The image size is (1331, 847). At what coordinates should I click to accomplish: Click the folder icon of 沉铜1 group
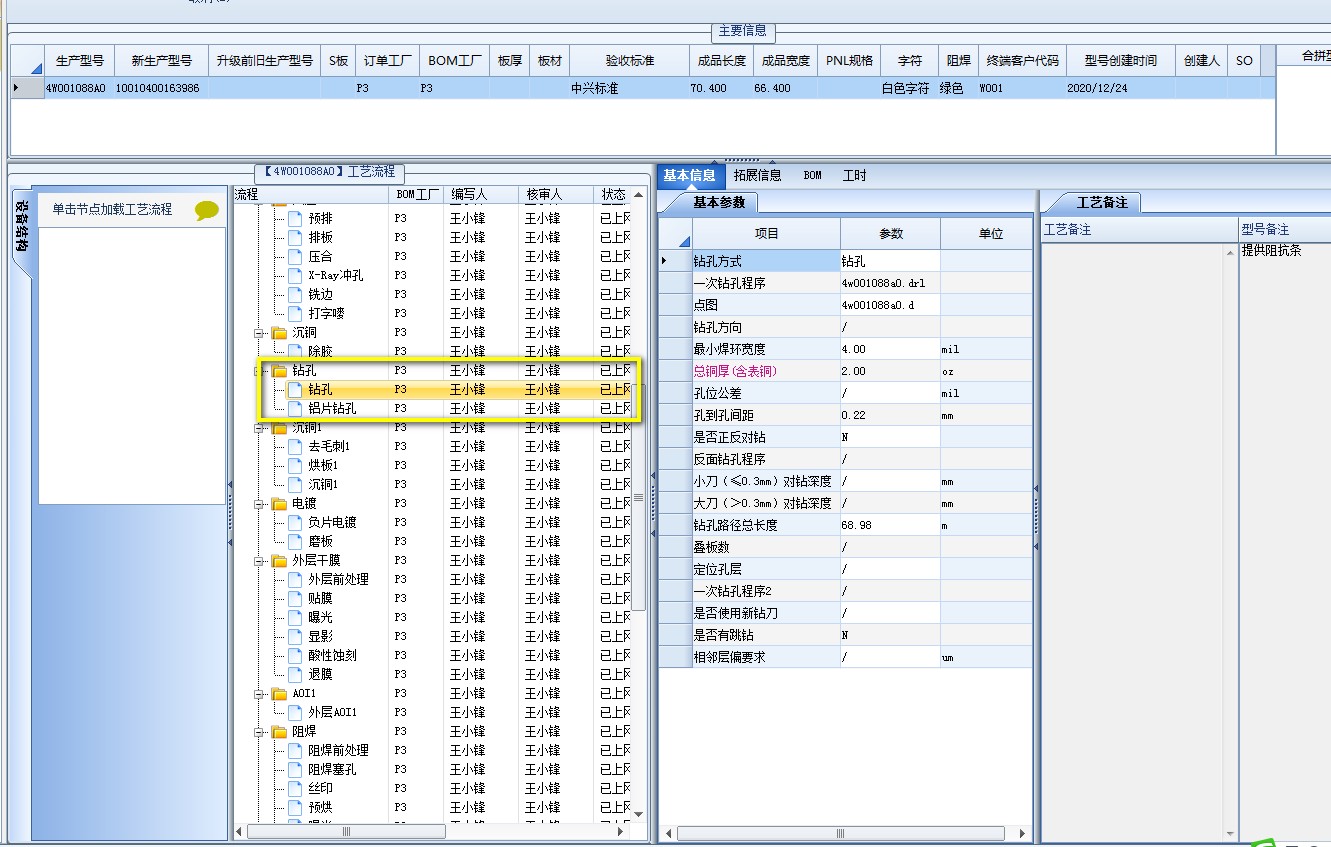[279, 428]
